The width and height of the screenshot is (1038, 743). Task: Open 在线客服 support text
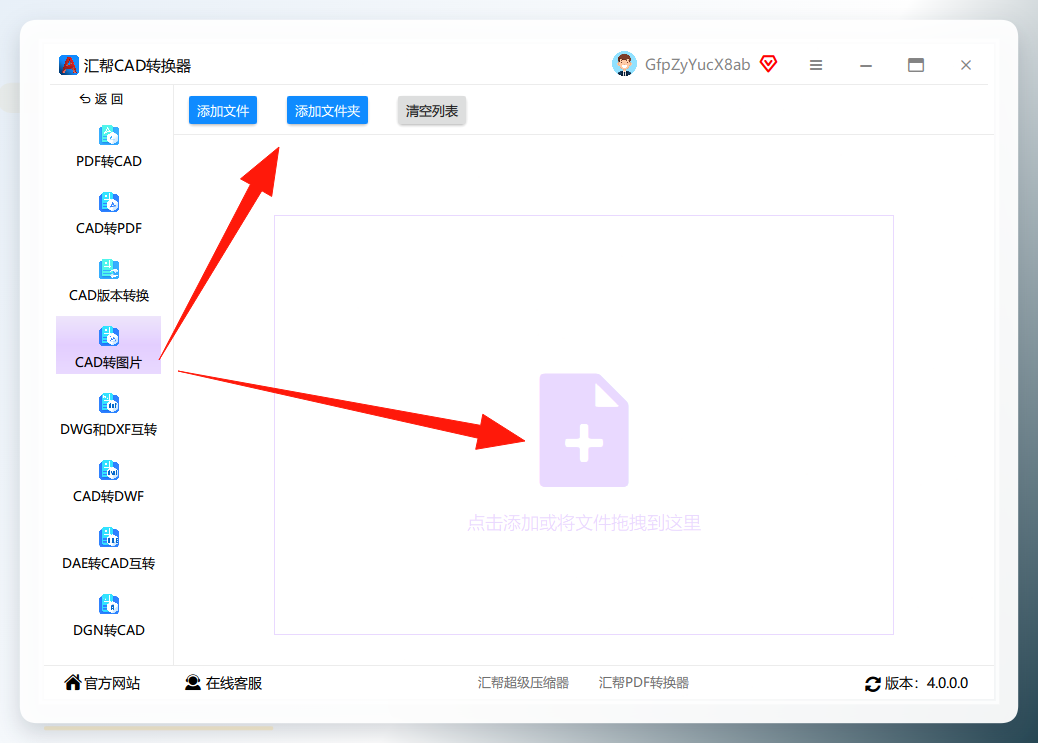coord(234,683)
